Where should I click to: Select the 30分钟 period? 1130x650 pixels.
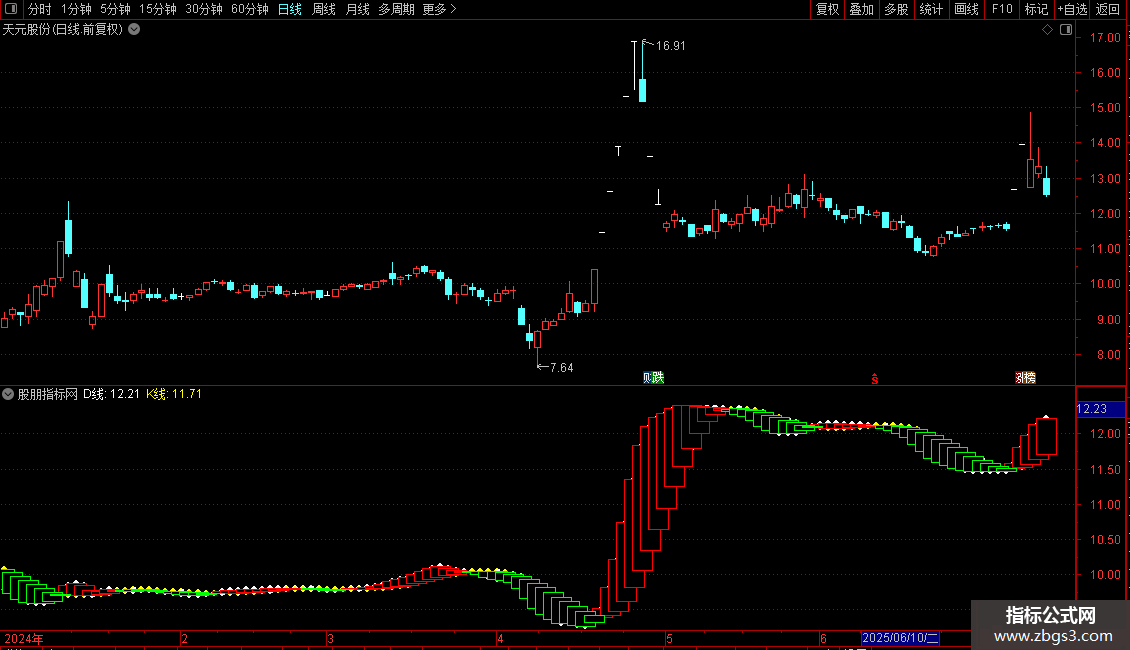point(204,9)
